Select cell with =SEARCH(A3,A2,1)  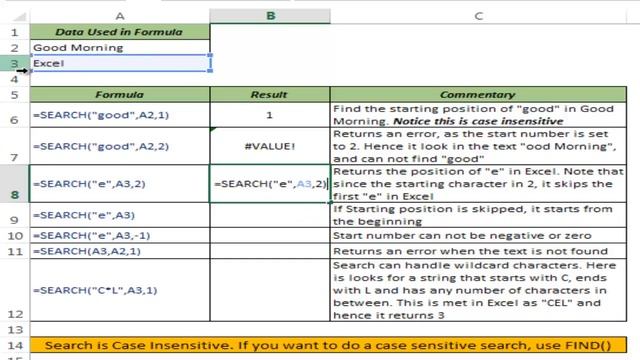coord(120,251)
